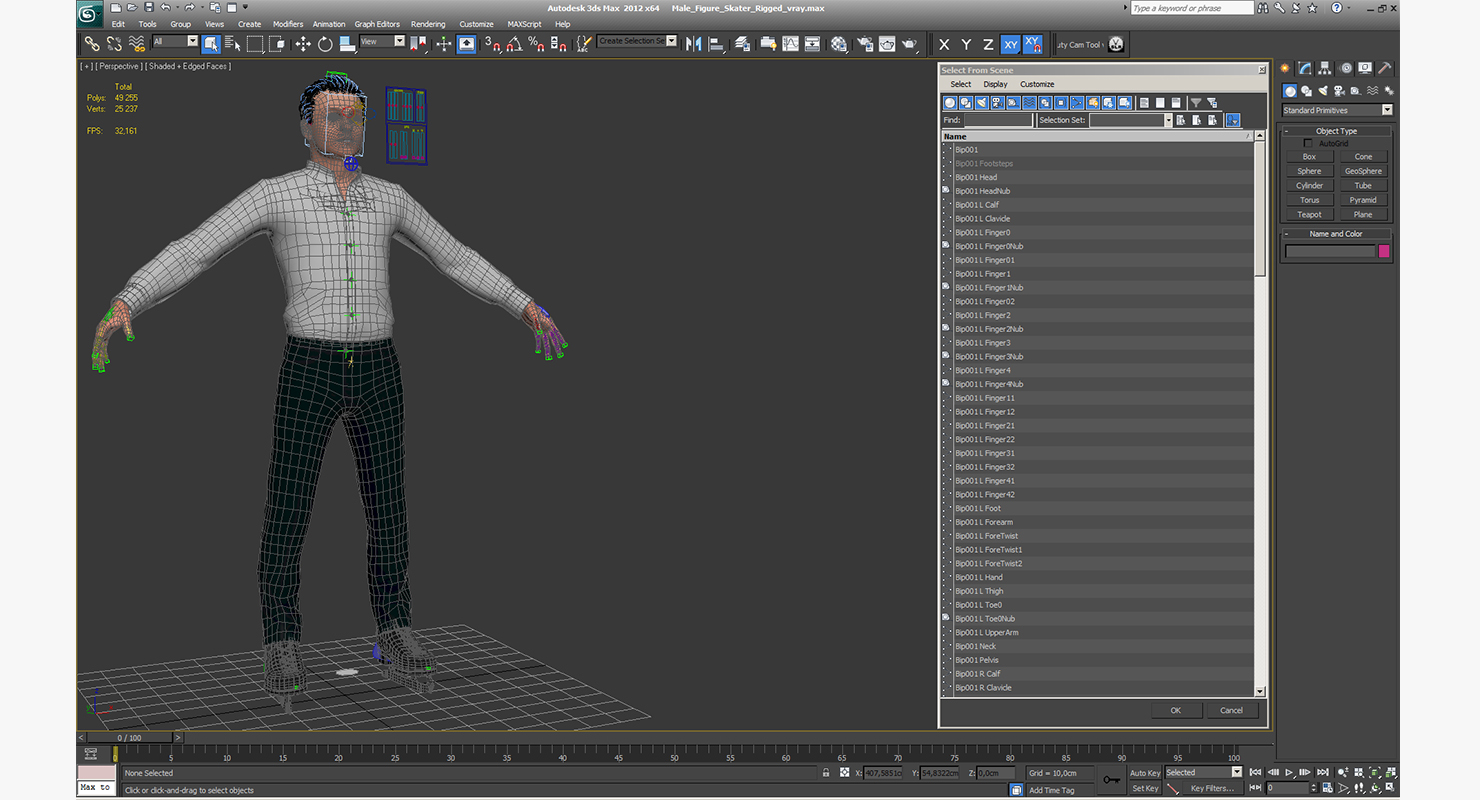Image resolution: width=1480 pixels, height=800 pixels.
Task: Click the funnel filter icon in dialog
Action: click(x=1195, y=102)
